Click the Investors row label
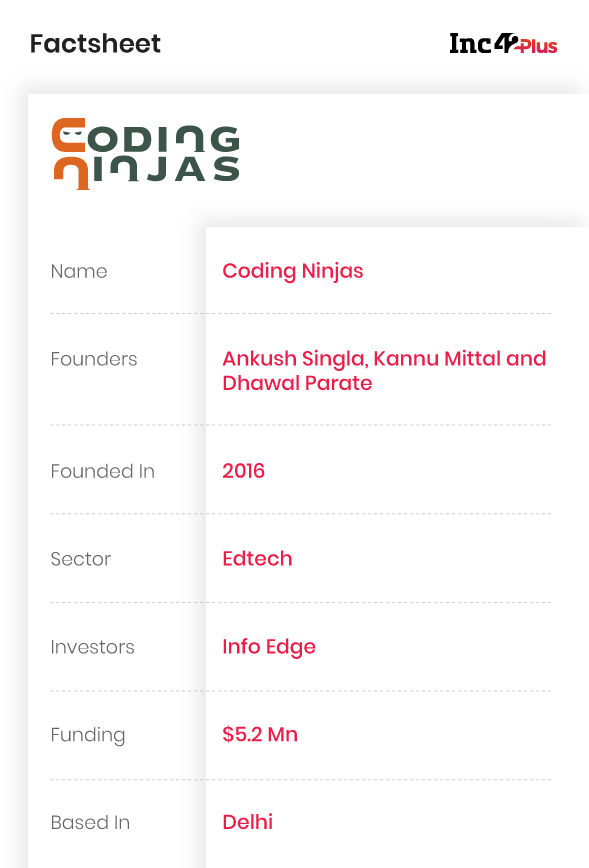Viewport: 589px width, 868px height. point(92,647)
